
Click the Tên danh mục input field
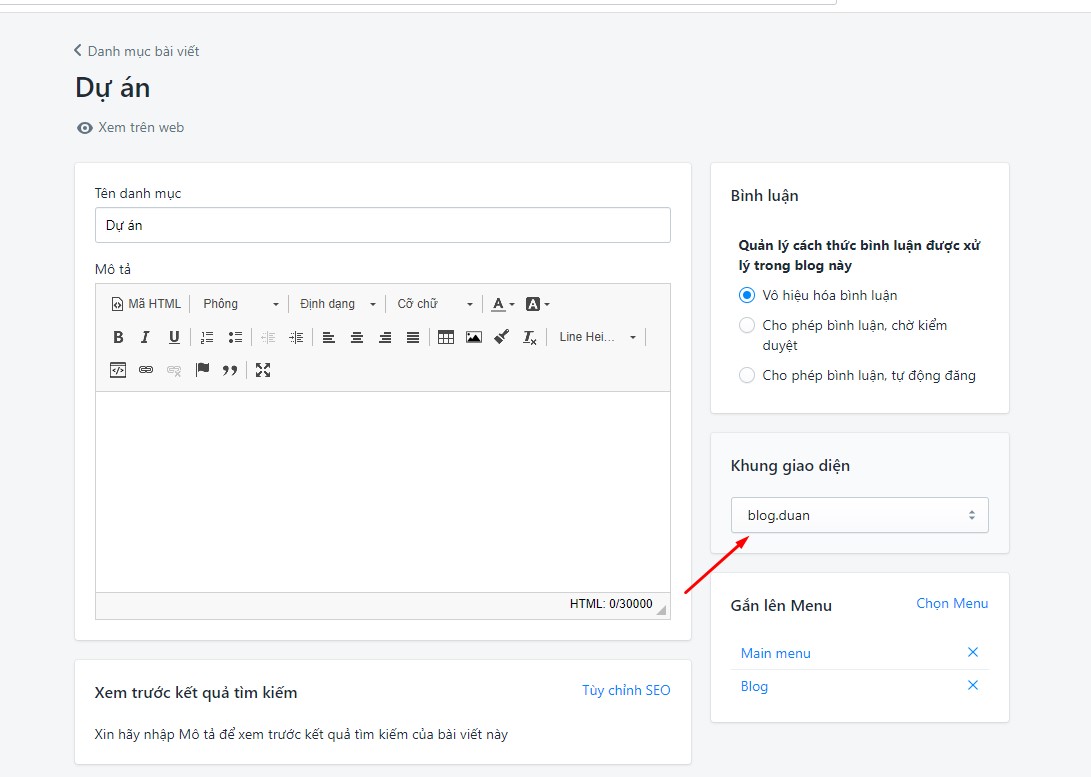pyautogui.click(x=383, y=225)
